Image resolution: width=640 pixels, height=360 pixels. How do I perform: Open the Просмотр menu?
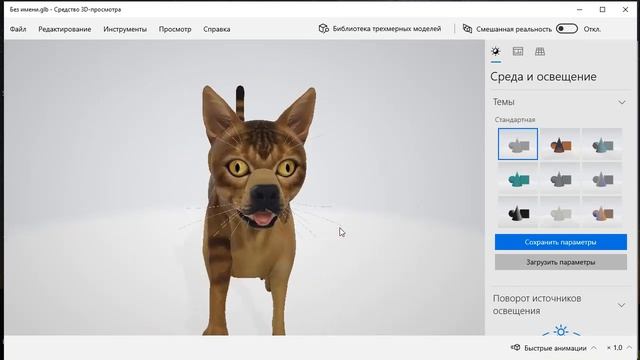tap(175, 29)
